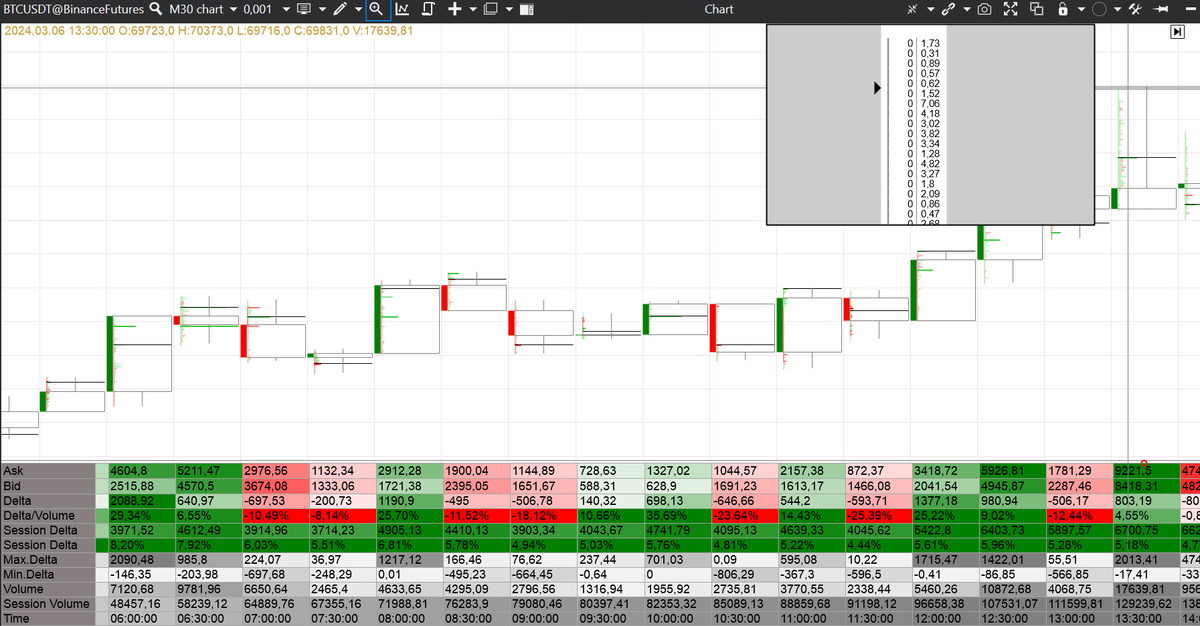This screenshot has height=626, width=1200.
Task: Click the Session Volume row label in the footer
Action: 46,604
